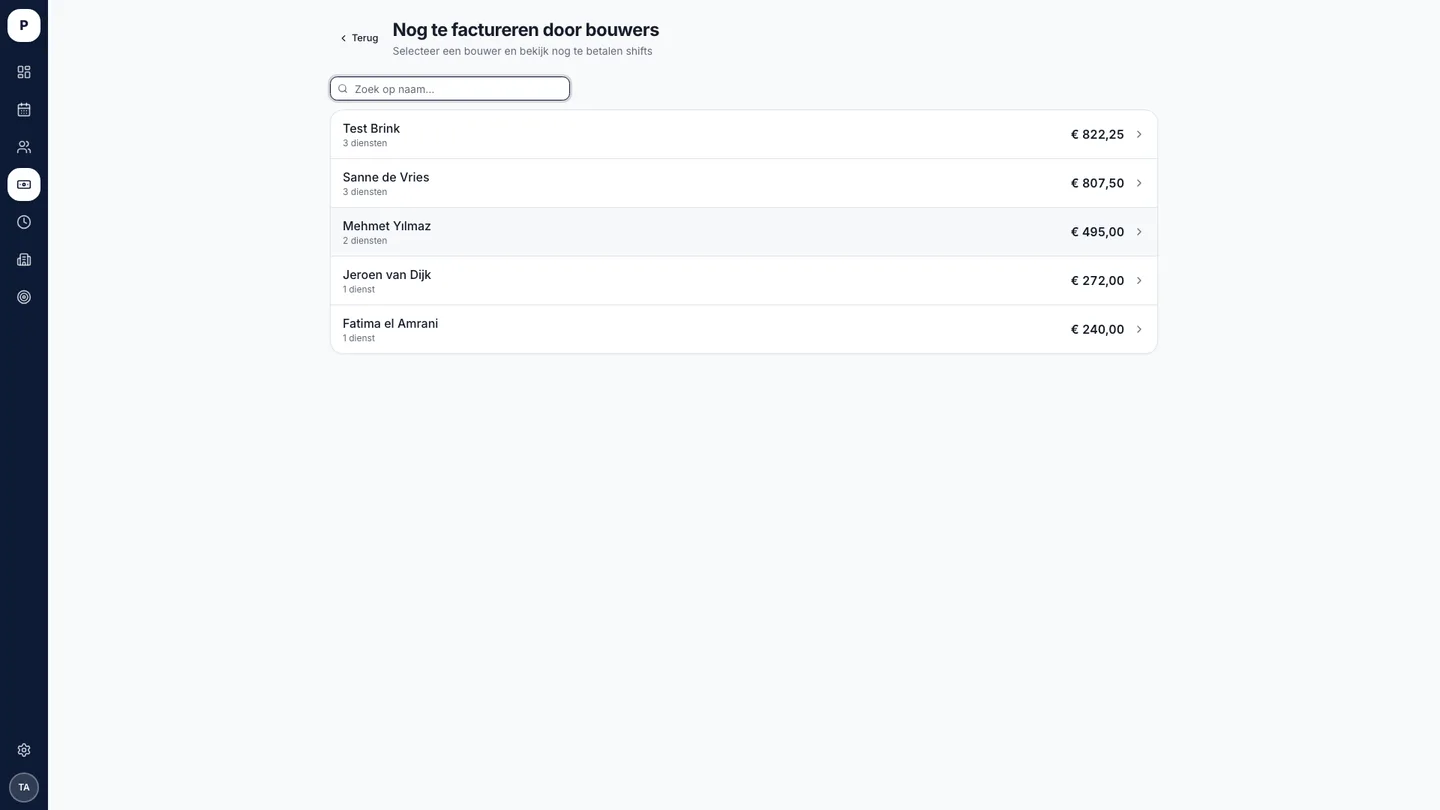Click the subtitle 'Selecteer een bouwer en bekijk'
Viewport: 1440px width, 810px height.
click(x=471, y=51)
